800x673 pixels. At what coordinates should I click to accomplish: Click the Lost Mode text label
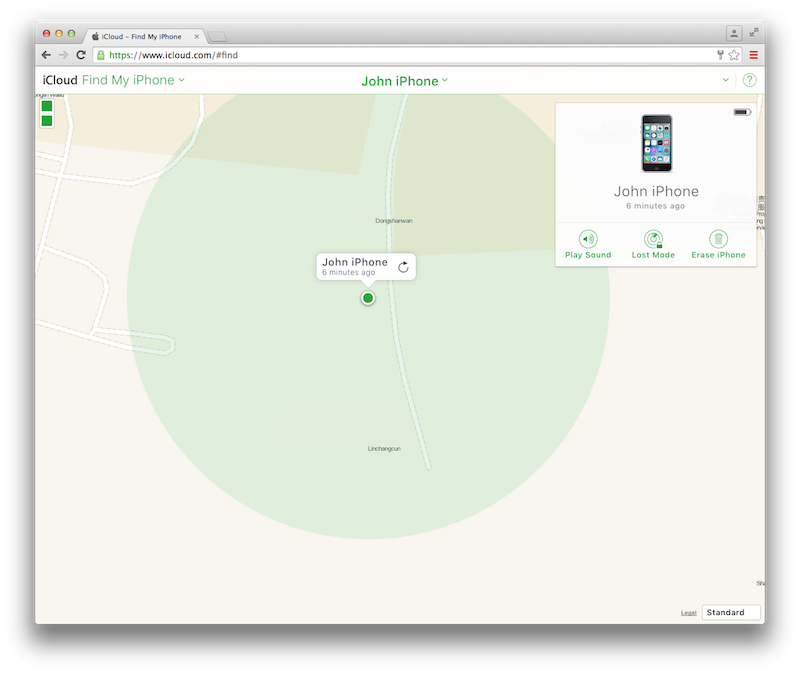653,255
